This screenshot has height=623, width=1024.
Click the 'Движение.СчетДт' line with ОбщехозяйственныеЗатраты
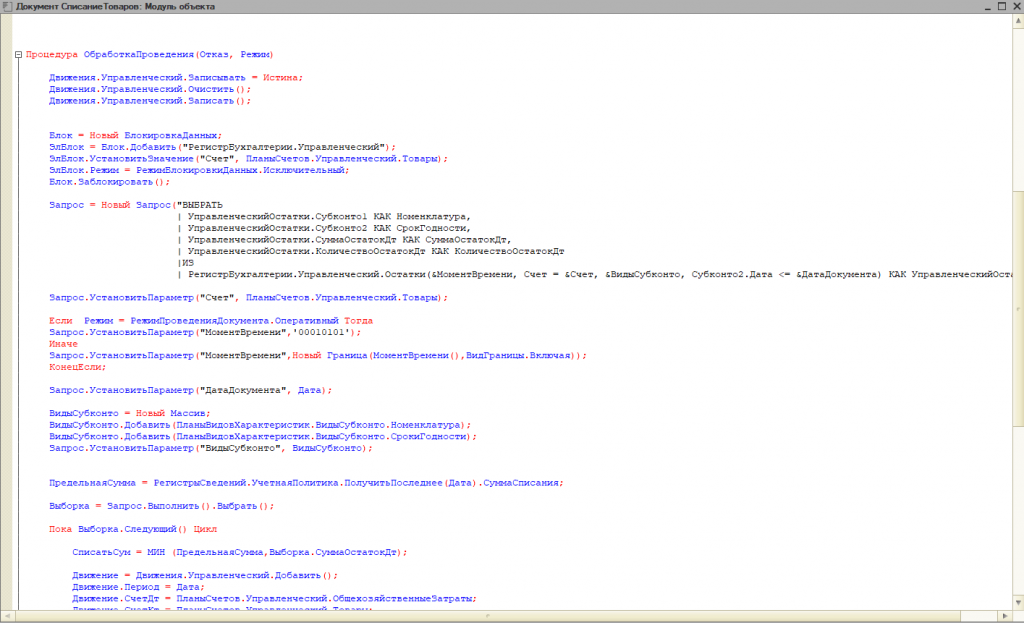[274, 599]
